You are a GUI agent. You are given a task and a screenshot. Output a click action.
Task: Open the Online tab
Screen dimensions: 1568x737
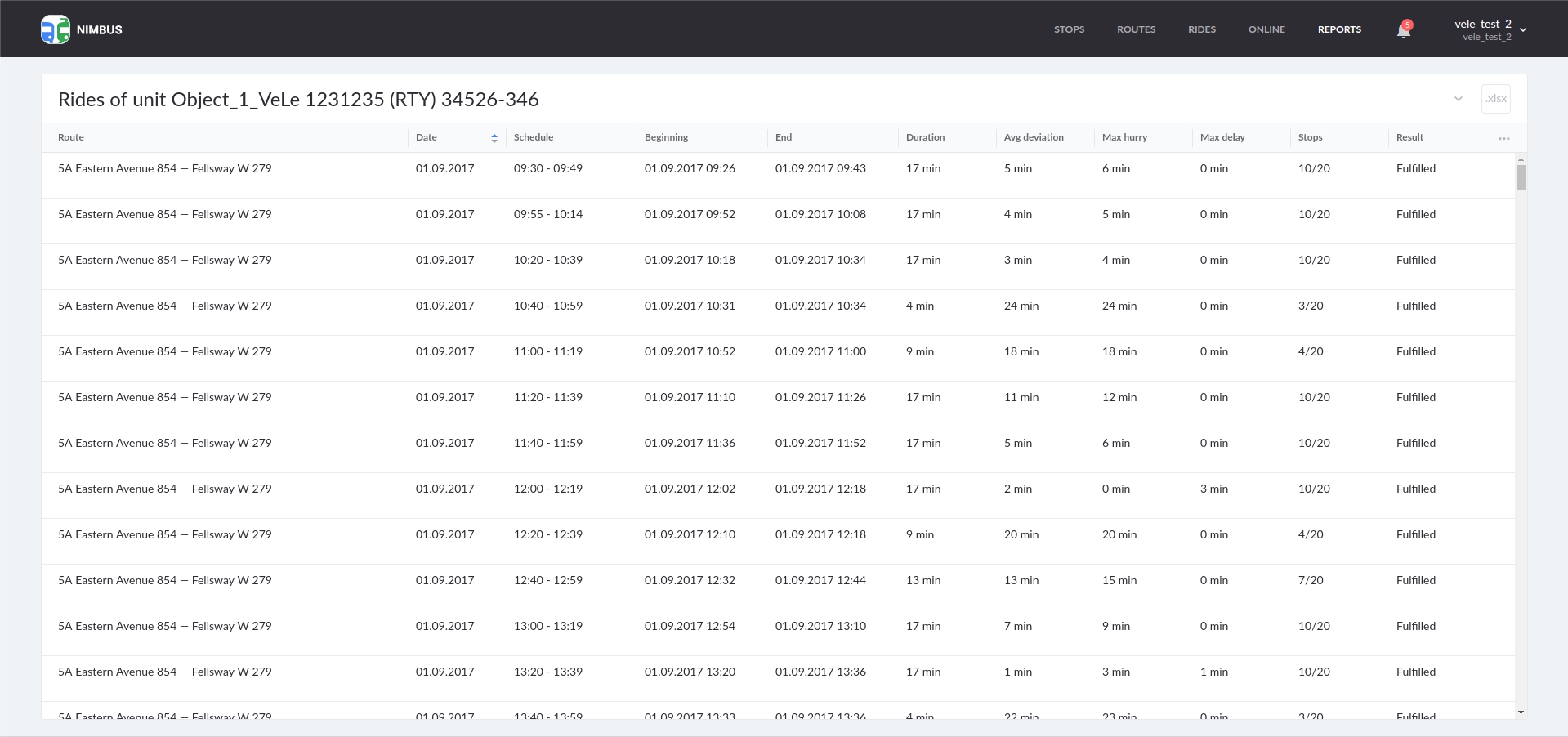coord(1266,29)
